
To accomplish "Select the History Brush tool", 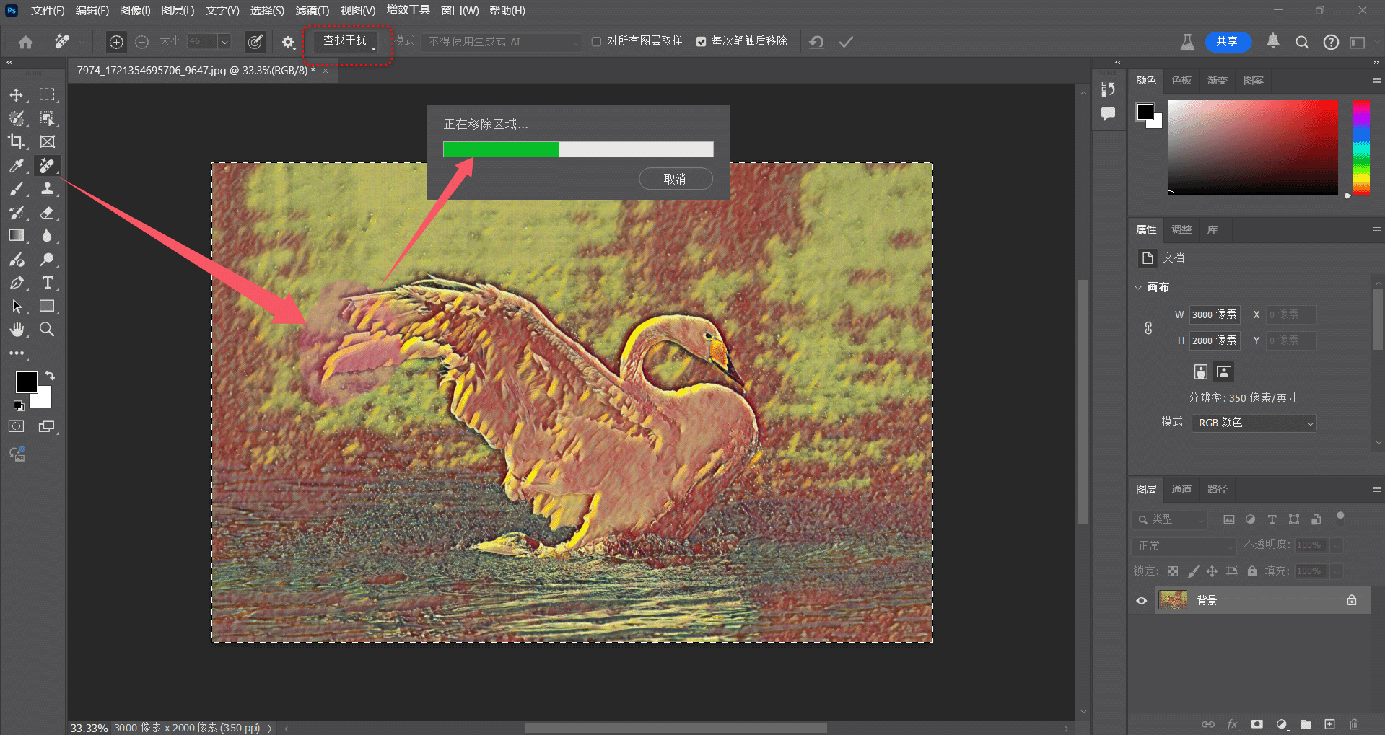I will pos(17,212).
